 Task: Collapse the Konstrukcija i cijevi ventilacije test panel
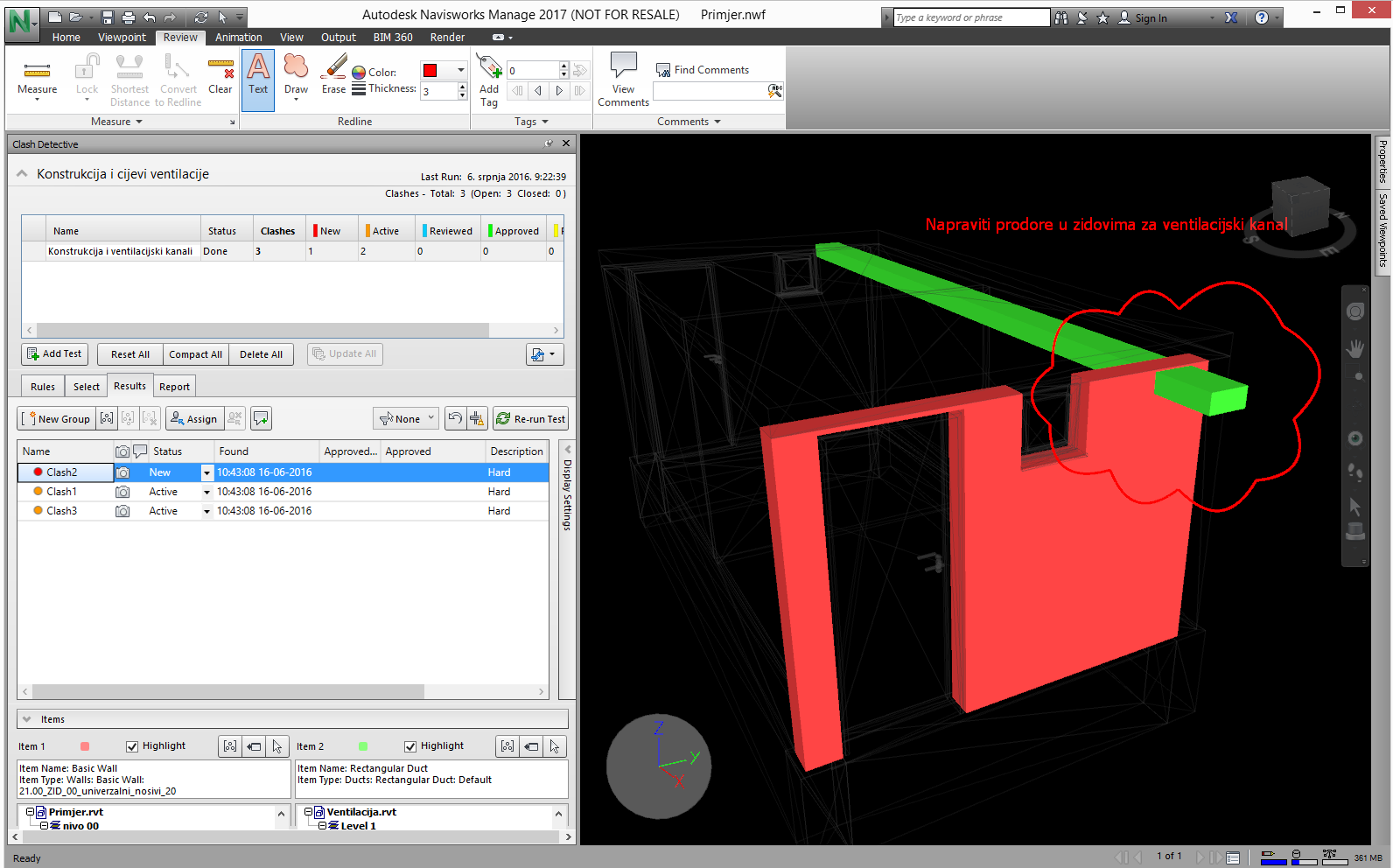[x=23, y=174]
